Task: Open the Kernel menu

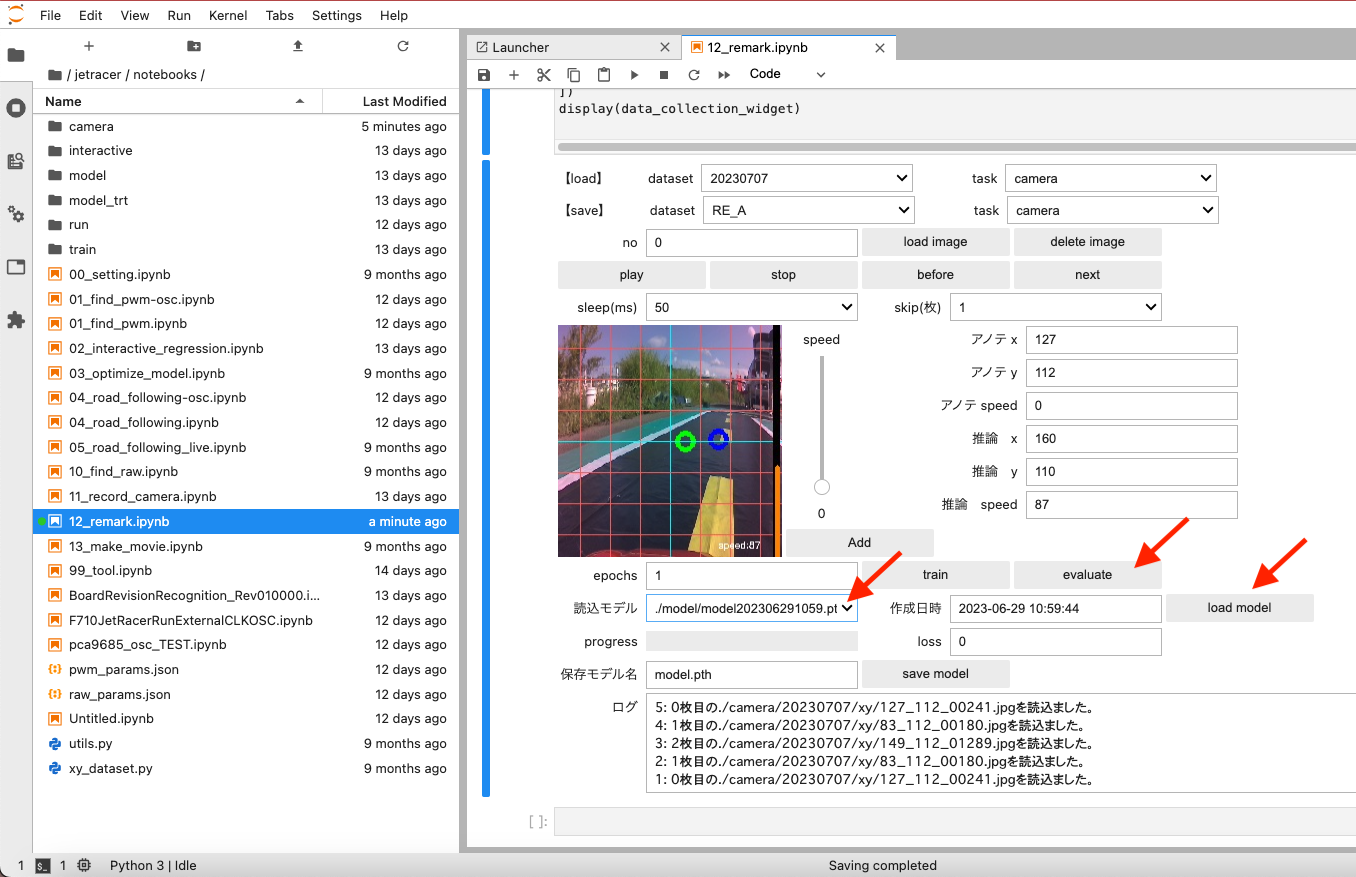Action: pyautogui.click(x=228, y=15)
